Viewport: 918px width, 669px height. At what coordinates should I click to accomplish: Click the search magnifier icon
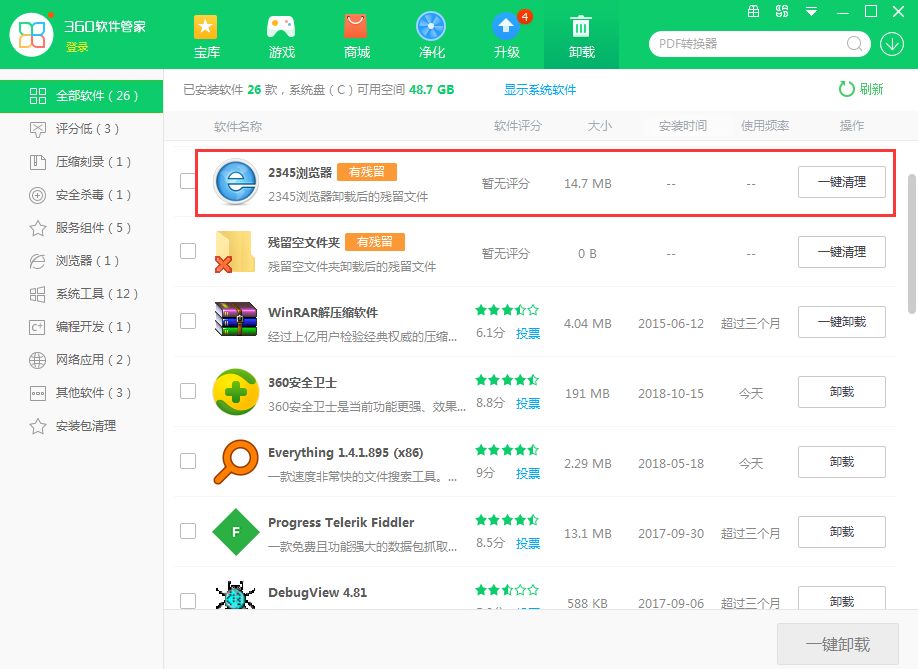pyautogui.click(x=854, y=44)
